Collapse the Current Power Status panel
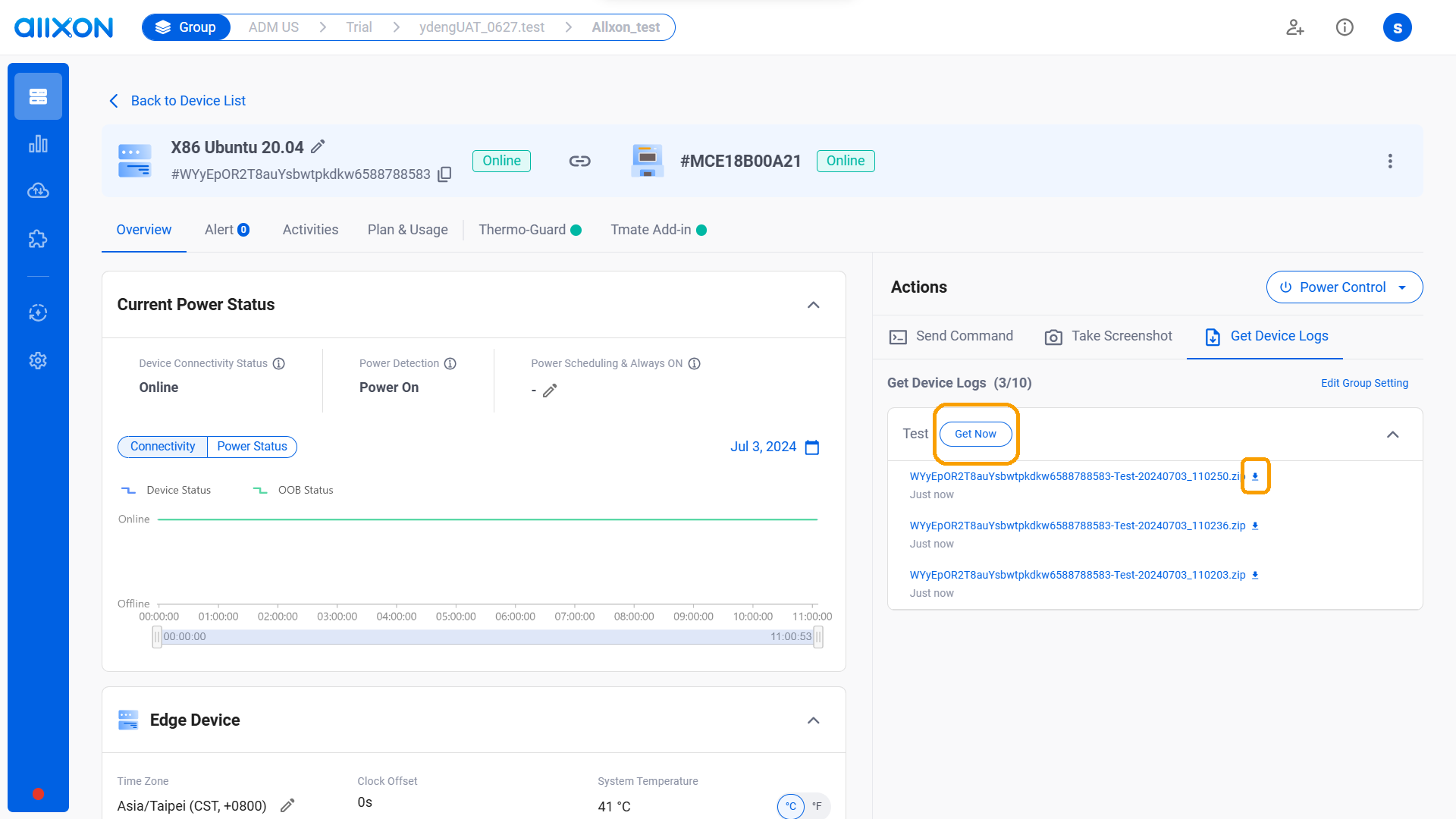This screenshot has width=1456, height=819. 814,305
